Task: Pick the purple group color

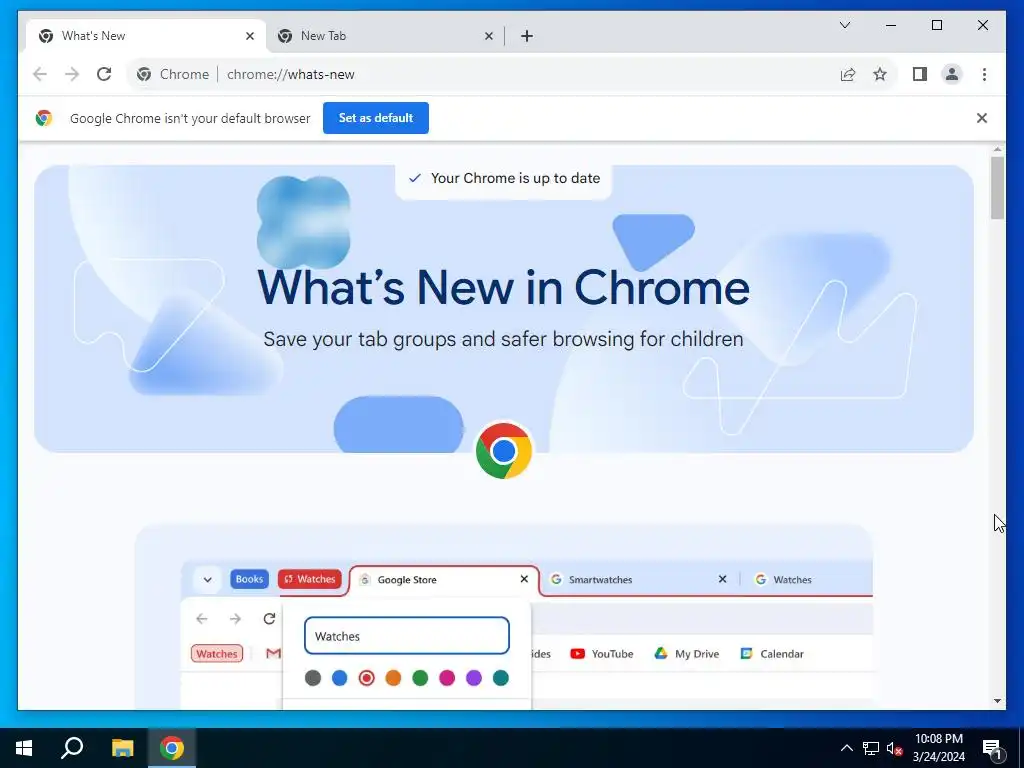Action: [473, 678]
